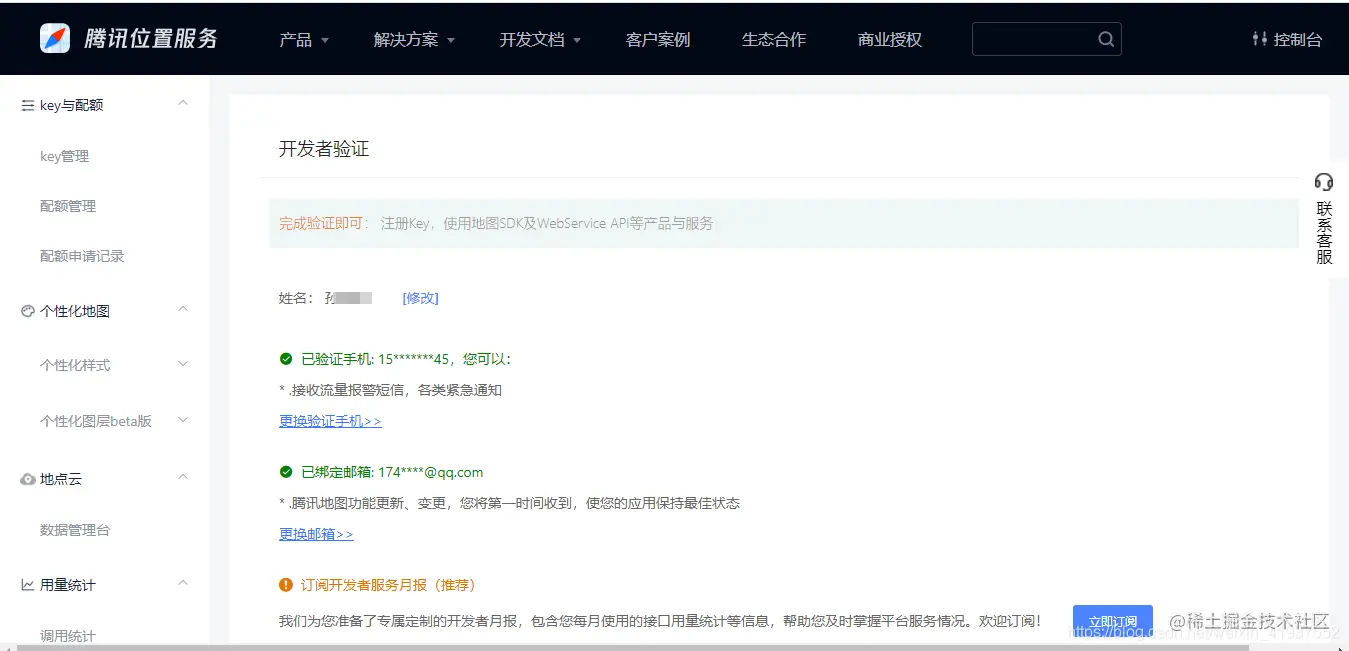The image size is (1349, 651).
Task: Go to 配额管理 in sidebar
Action: click(x=68, y=206)
